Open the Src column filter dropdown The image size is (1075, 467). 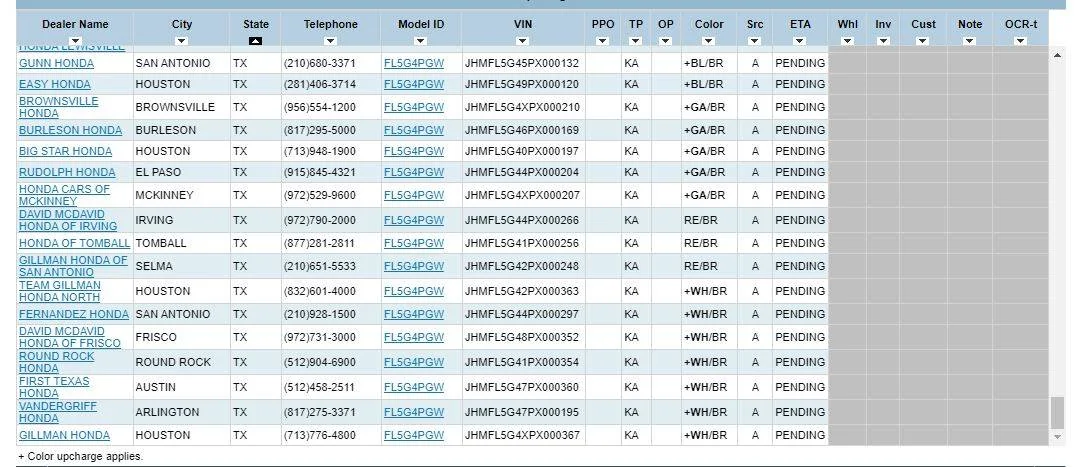coord(755,41)
